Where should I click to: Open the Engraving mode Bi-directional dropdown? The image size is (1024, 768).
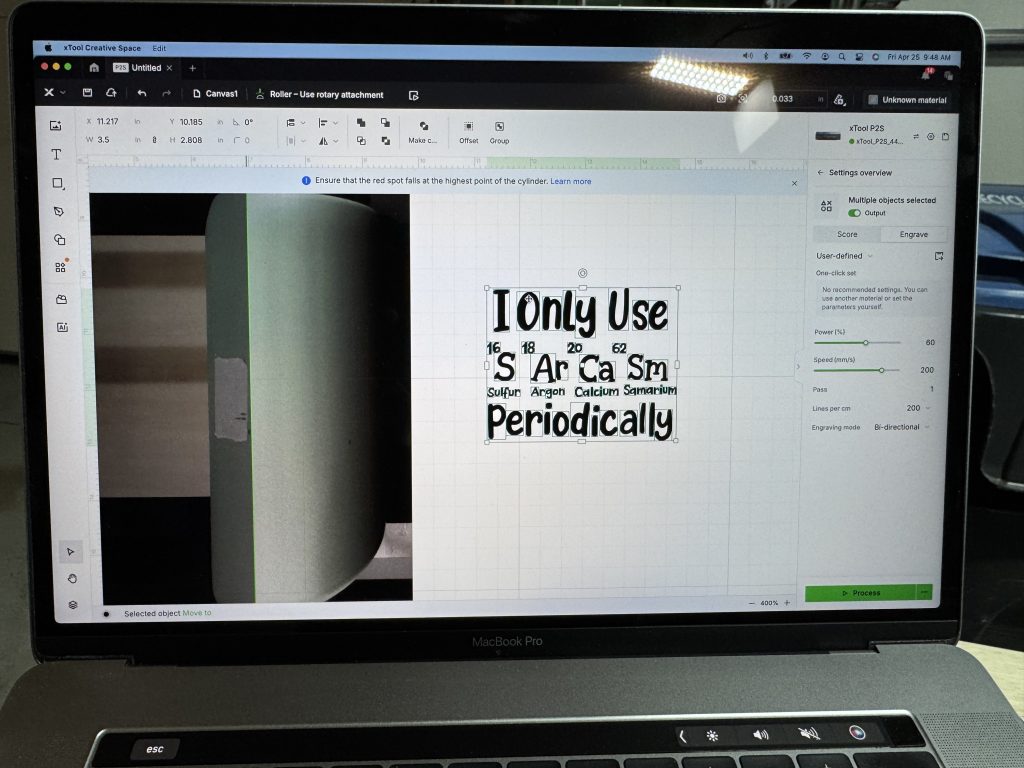(902, 427)
